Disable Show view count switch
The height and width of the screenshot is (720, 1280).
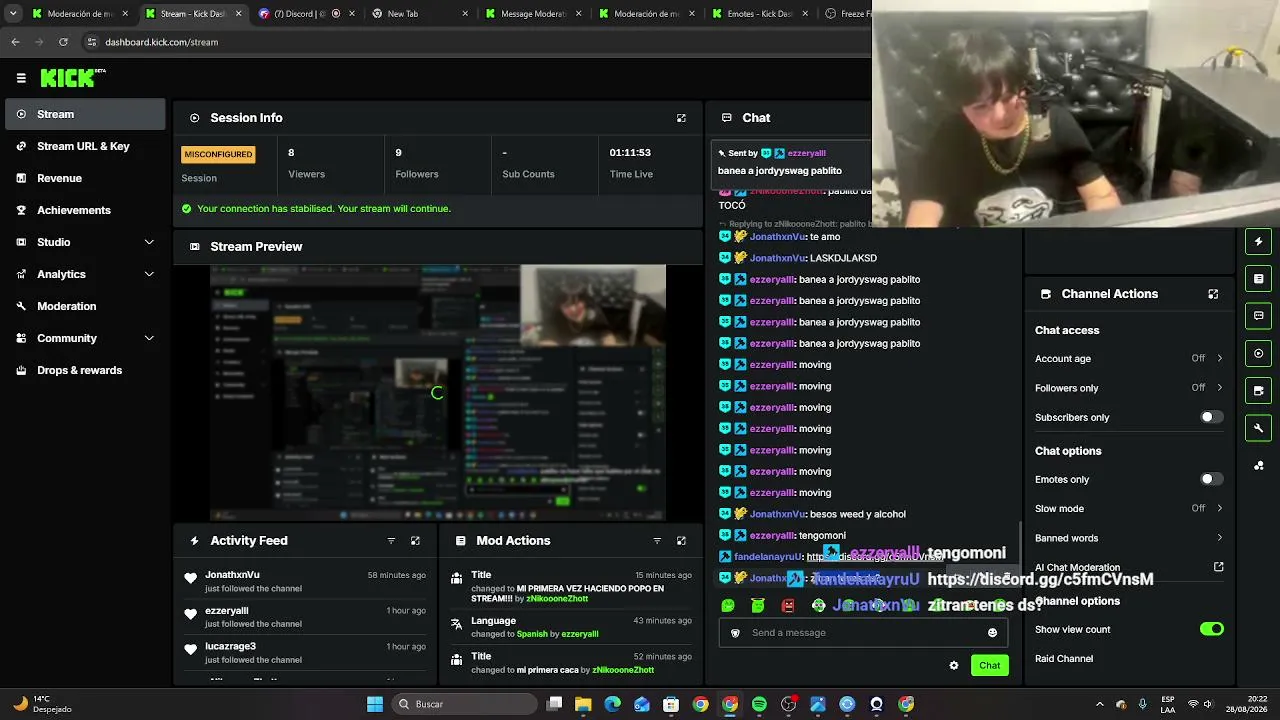(x=1211, y=629)
